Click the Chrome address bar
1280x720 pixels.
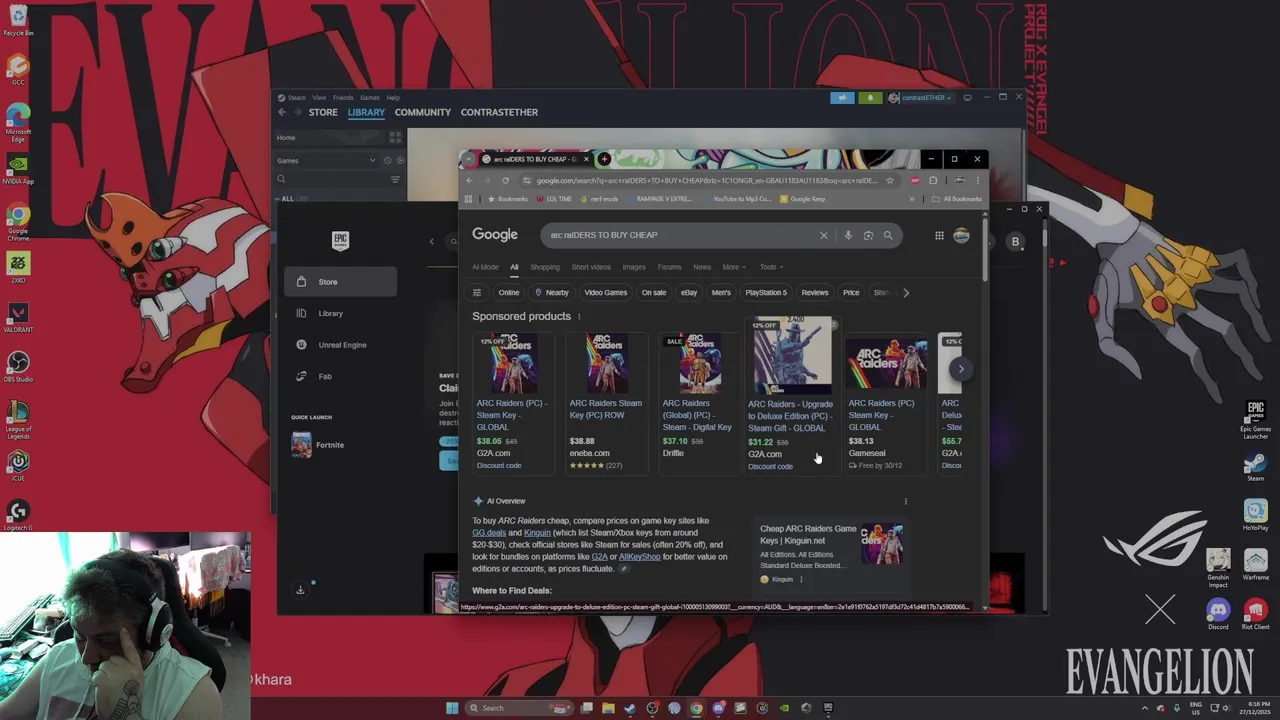click(705, 181)
